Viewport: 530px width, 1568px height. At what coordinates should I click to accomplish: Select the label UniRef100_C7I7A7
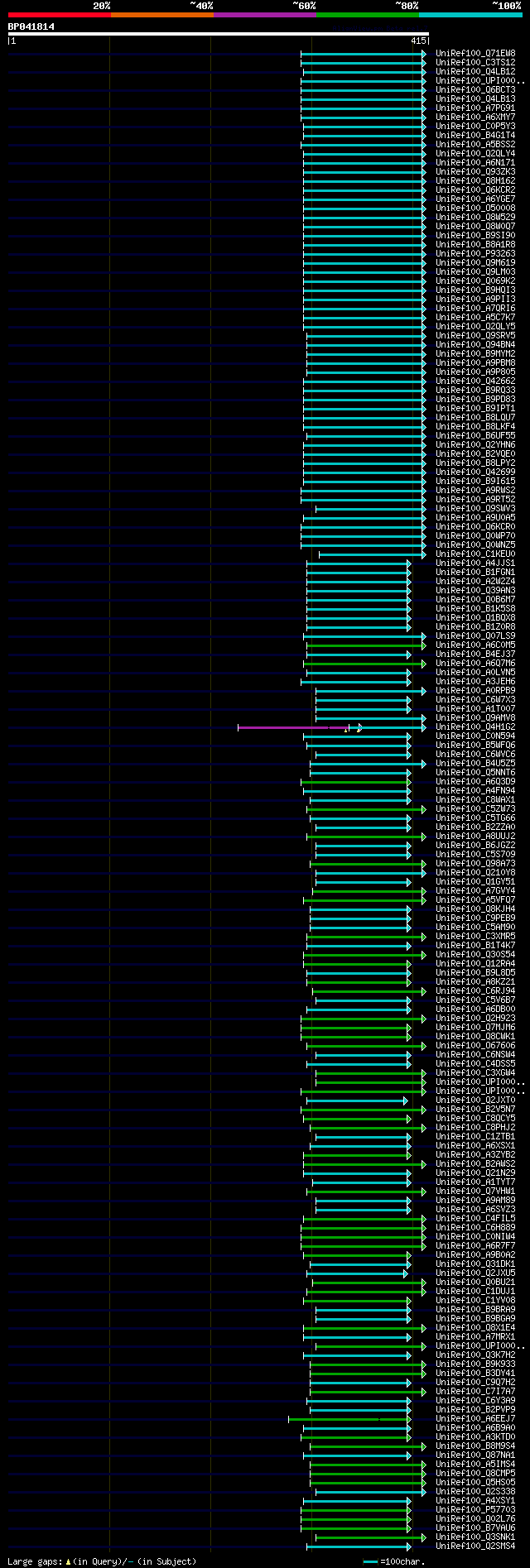click(x=475, y=1391)
